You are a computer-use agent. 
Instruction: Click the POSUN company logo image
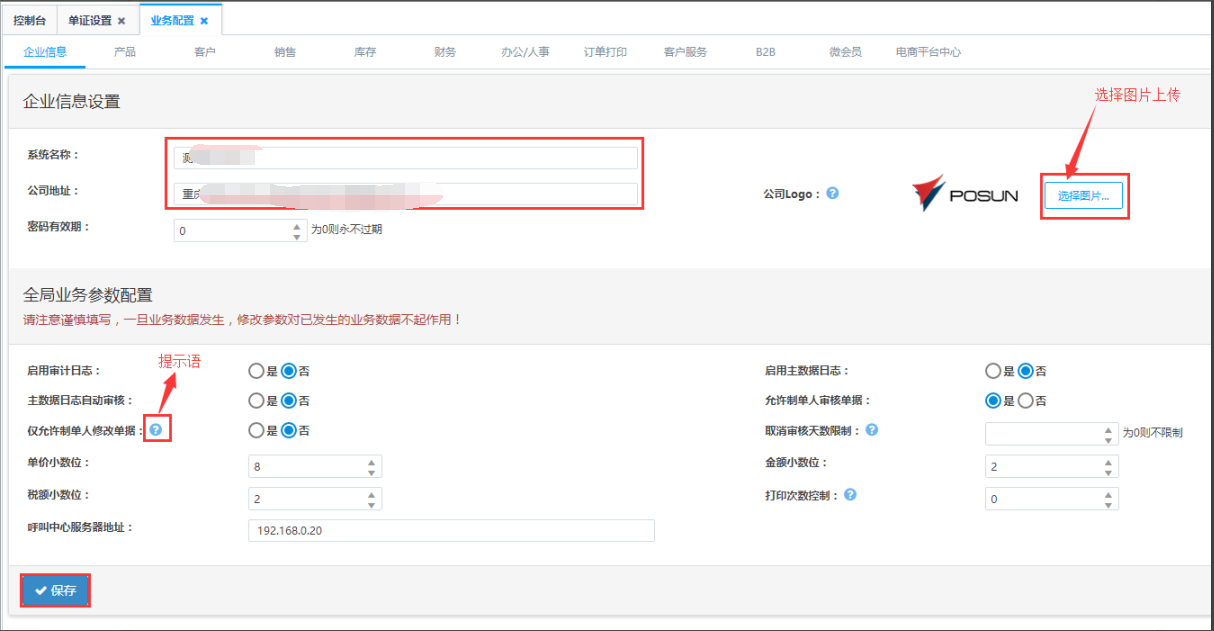(x=965, y=195)
